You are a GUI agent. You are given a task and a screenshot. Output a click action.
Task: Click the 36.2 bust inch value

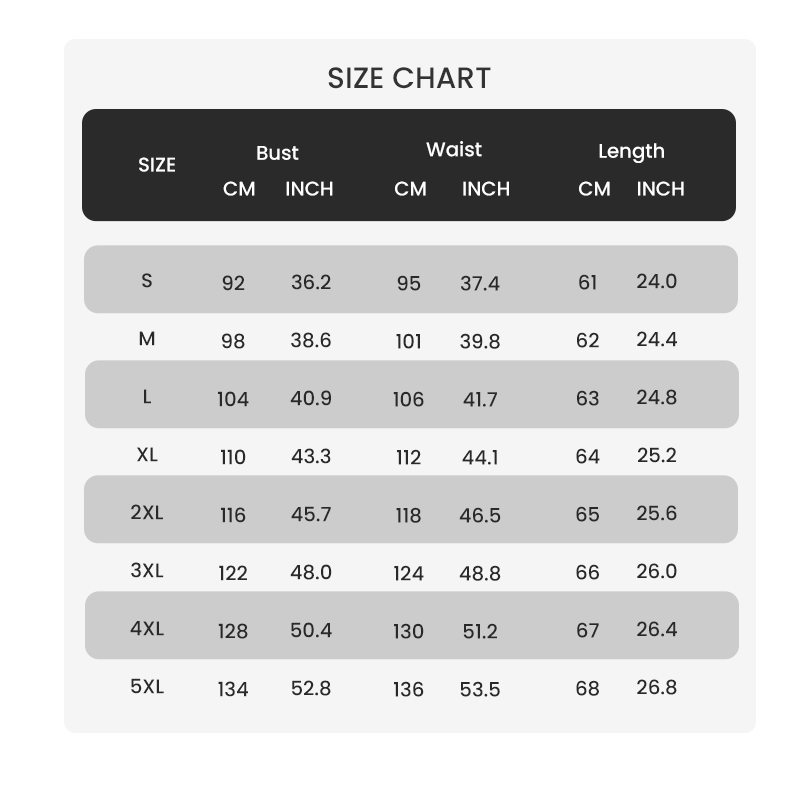point(311,282)
